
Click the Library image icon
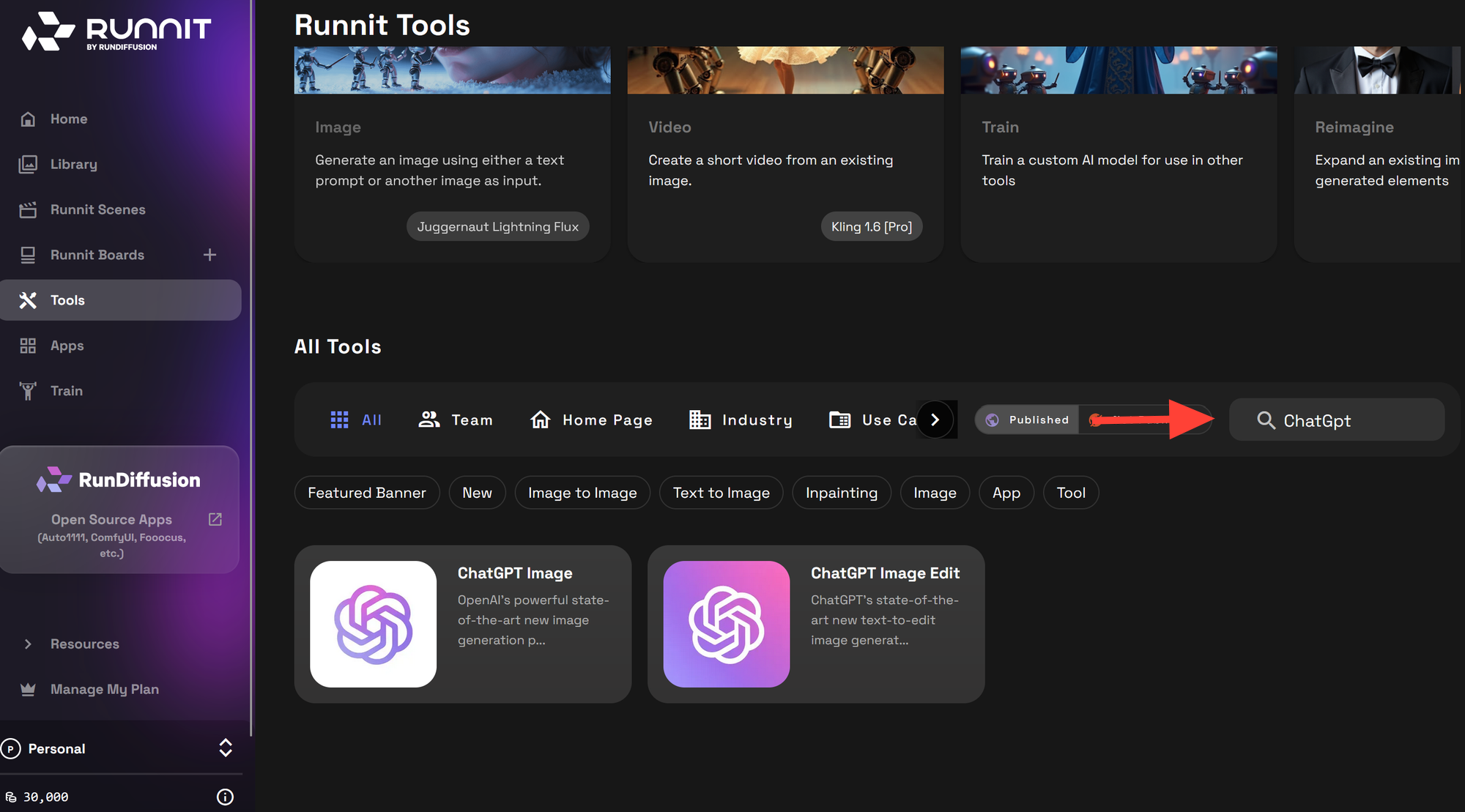click(x=28, y=164)
